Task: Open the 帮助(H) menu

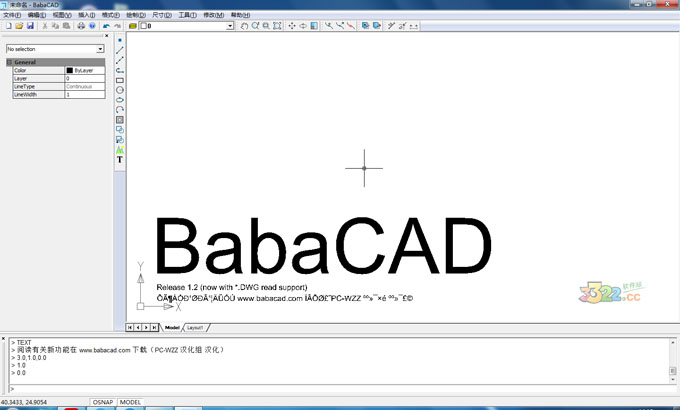Action: click(x=240, y=15)
